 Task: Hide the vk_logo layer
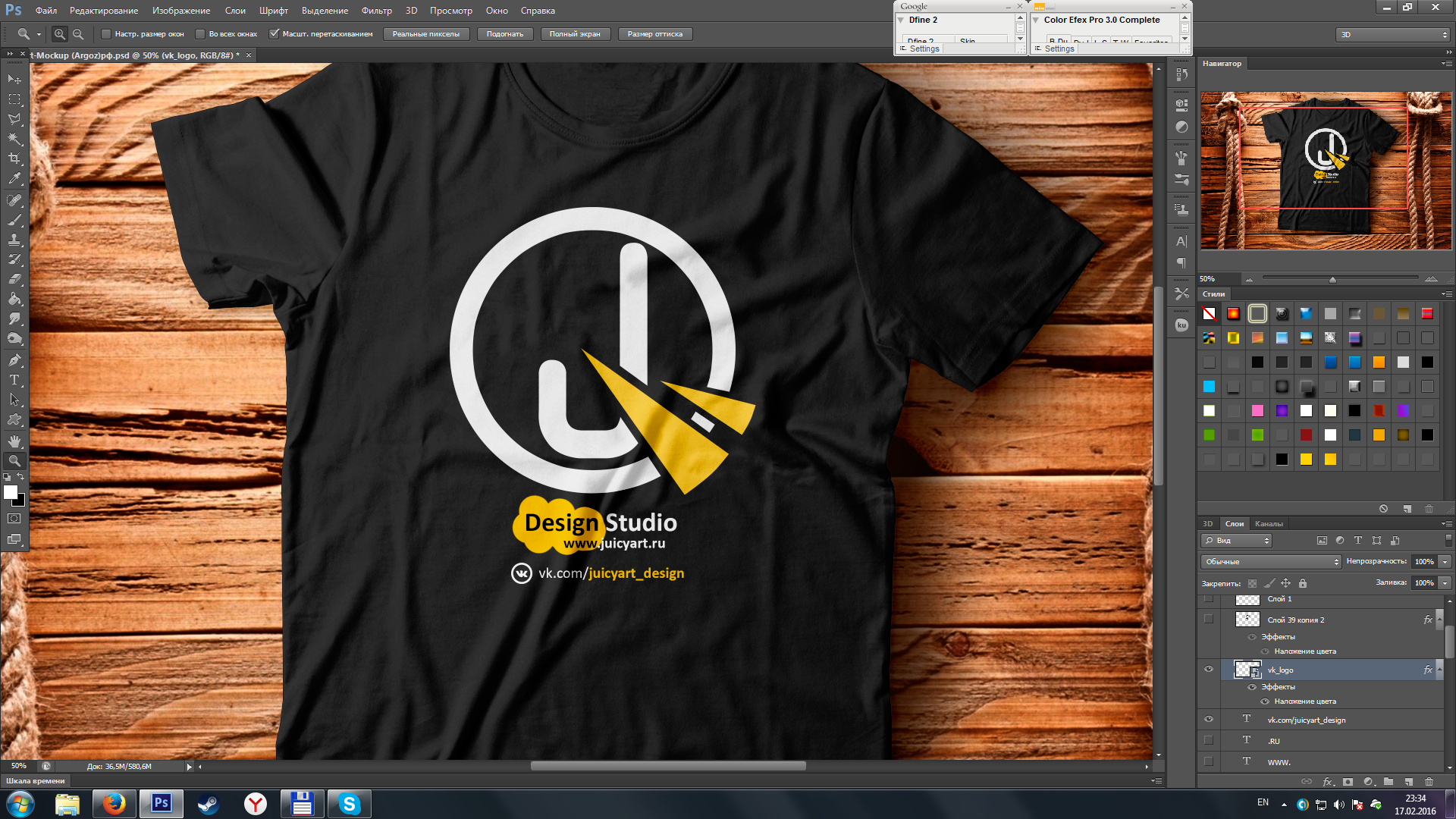pyautogui.click(x=1209, y=670)
